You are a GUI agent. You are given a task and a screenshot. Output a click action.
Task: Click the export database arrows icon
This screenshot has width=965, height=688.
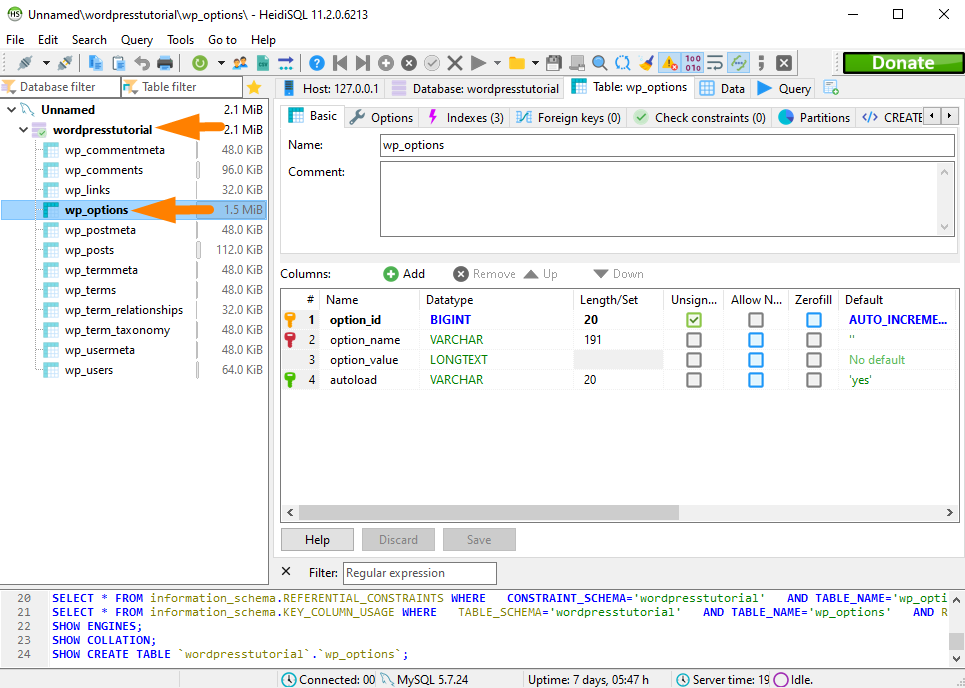(286, 63)
